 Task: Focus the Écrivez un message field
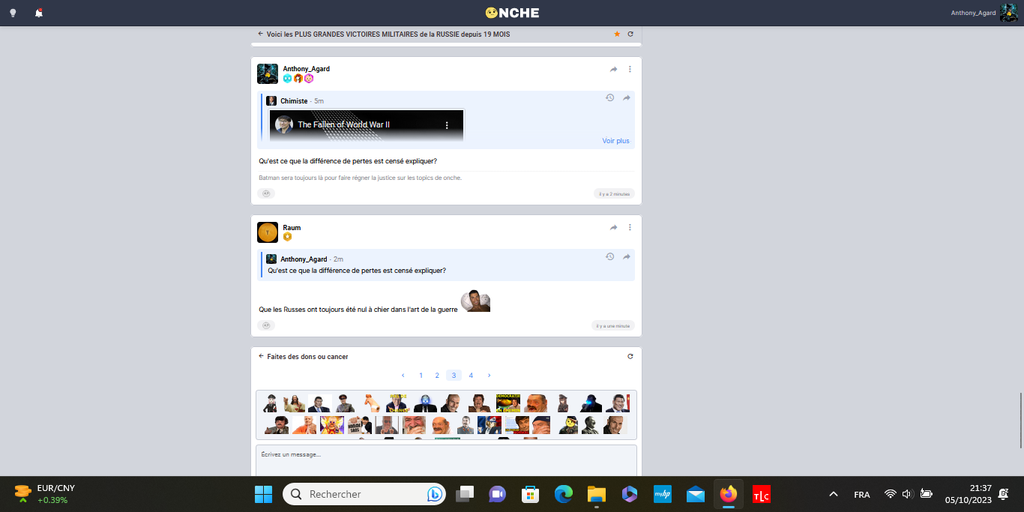445,460
